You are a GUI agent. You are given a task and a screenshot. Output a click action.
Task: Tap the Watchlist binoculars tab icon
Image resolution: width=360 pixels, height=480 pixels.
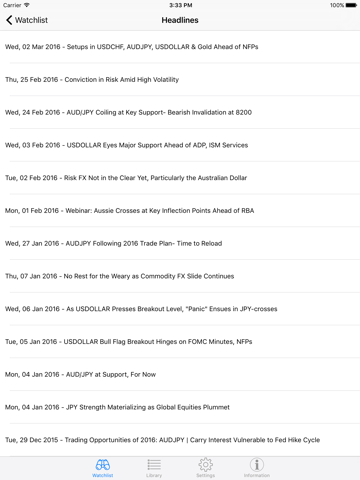coord(103,464)
